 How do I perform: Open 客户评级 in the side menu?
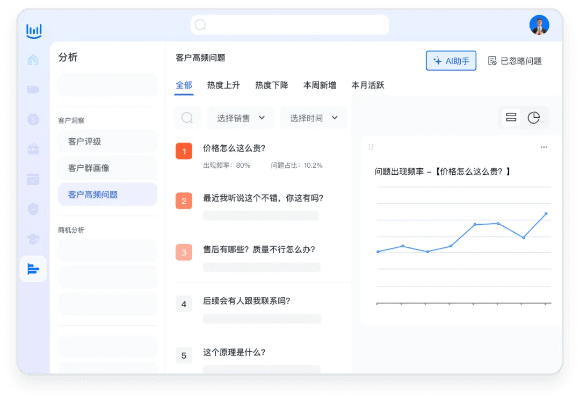point(107,141)
